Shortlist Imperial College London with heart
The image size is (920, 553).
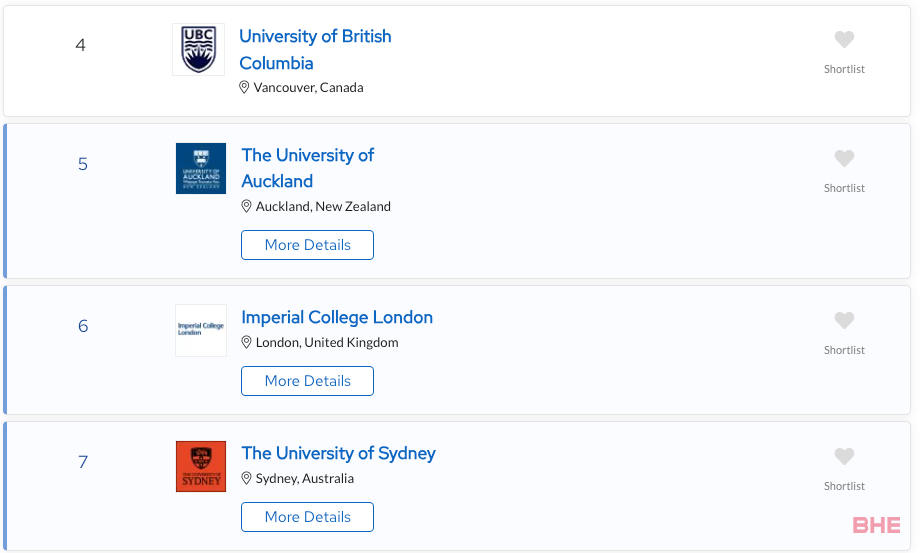pyautogui.click(x=844, y=320)
